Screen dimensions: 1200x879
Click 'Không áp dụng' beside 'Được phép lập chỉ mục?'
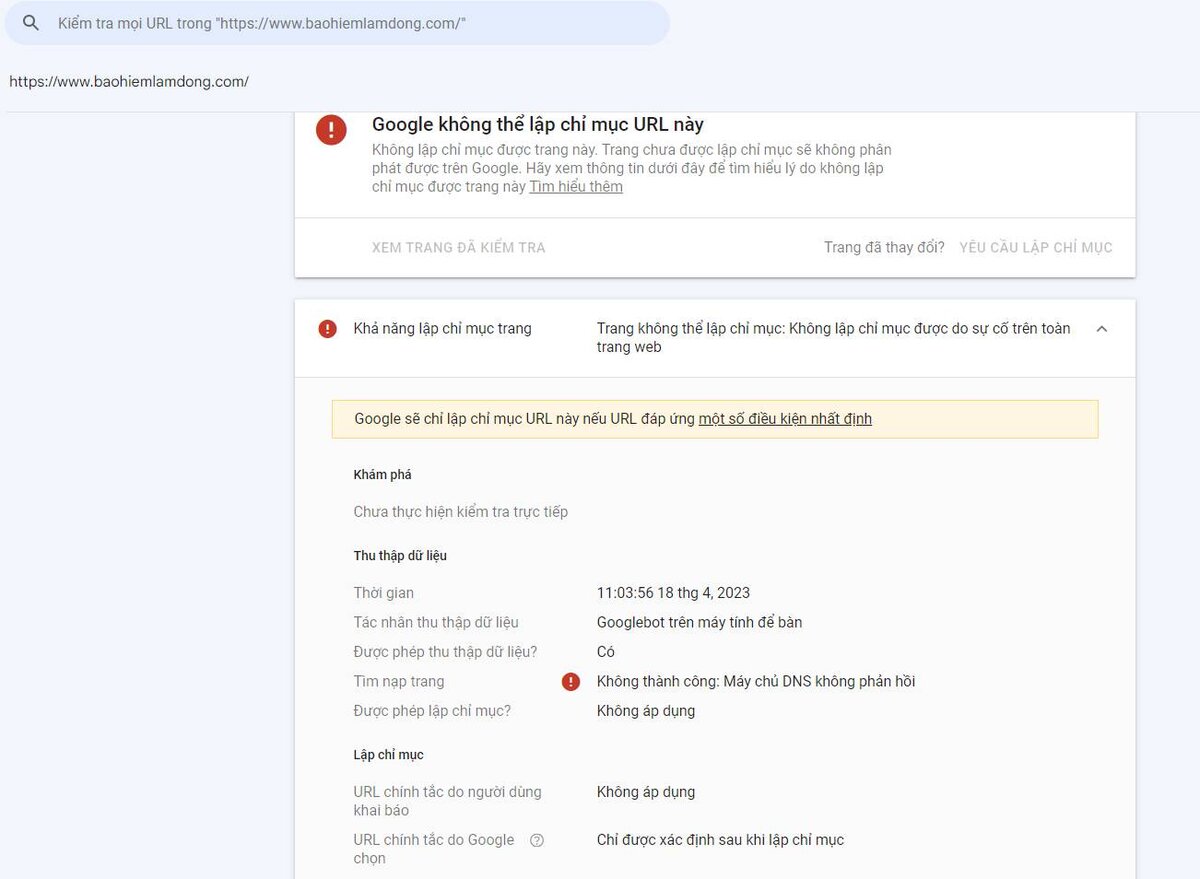[646, 711]
